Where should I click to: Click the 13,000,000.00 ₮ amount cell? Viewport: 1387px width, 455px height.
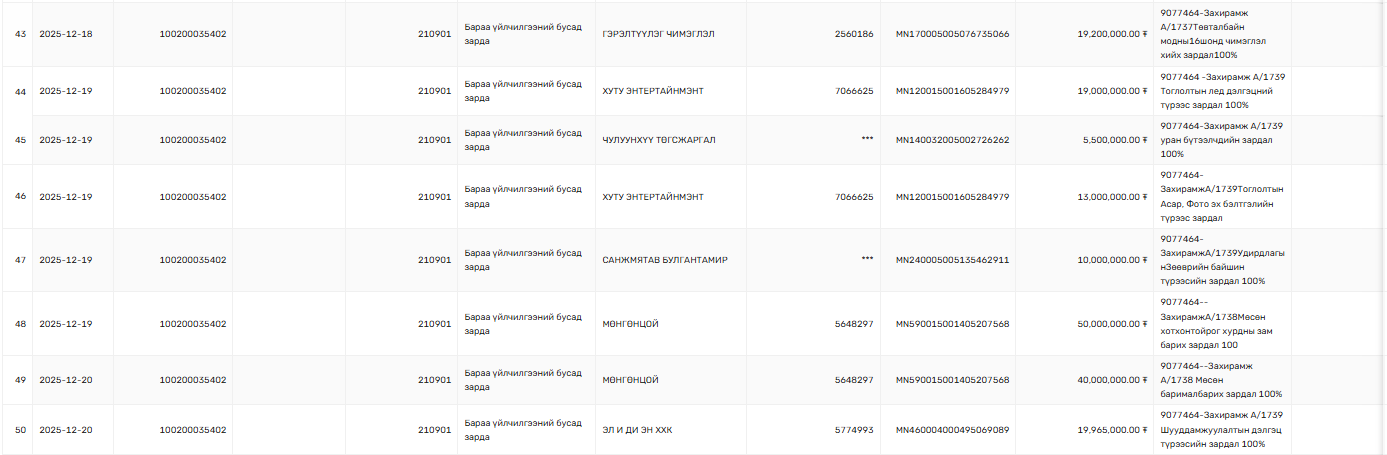(1112, 197)
